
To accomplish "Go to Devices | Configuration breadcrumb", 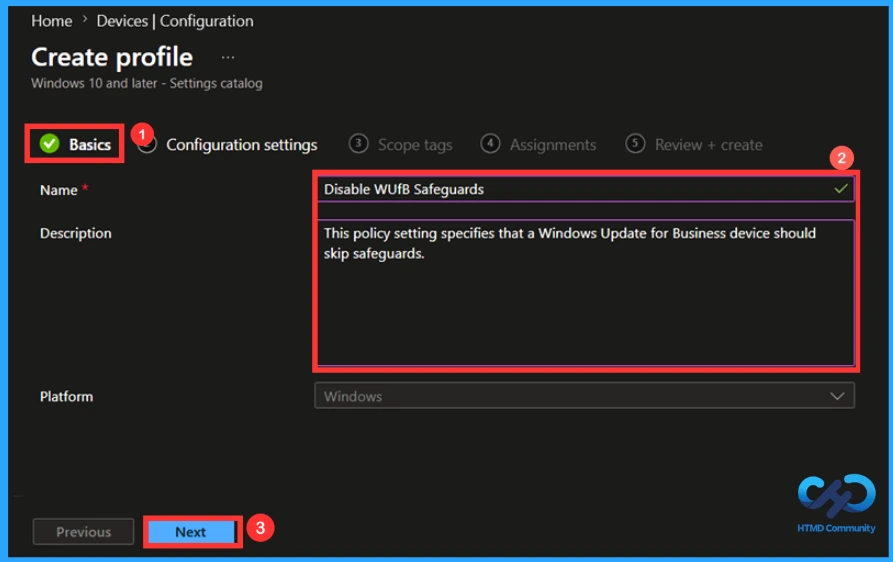I will [175, 21].
